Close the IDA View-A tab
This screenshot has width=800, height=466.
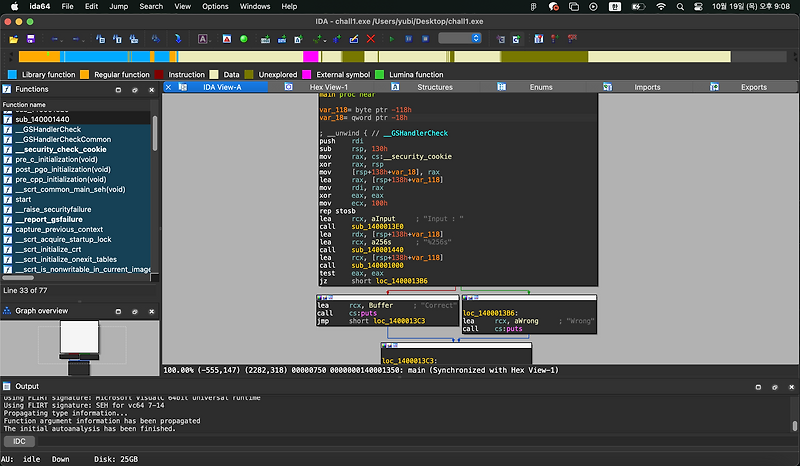170,88
